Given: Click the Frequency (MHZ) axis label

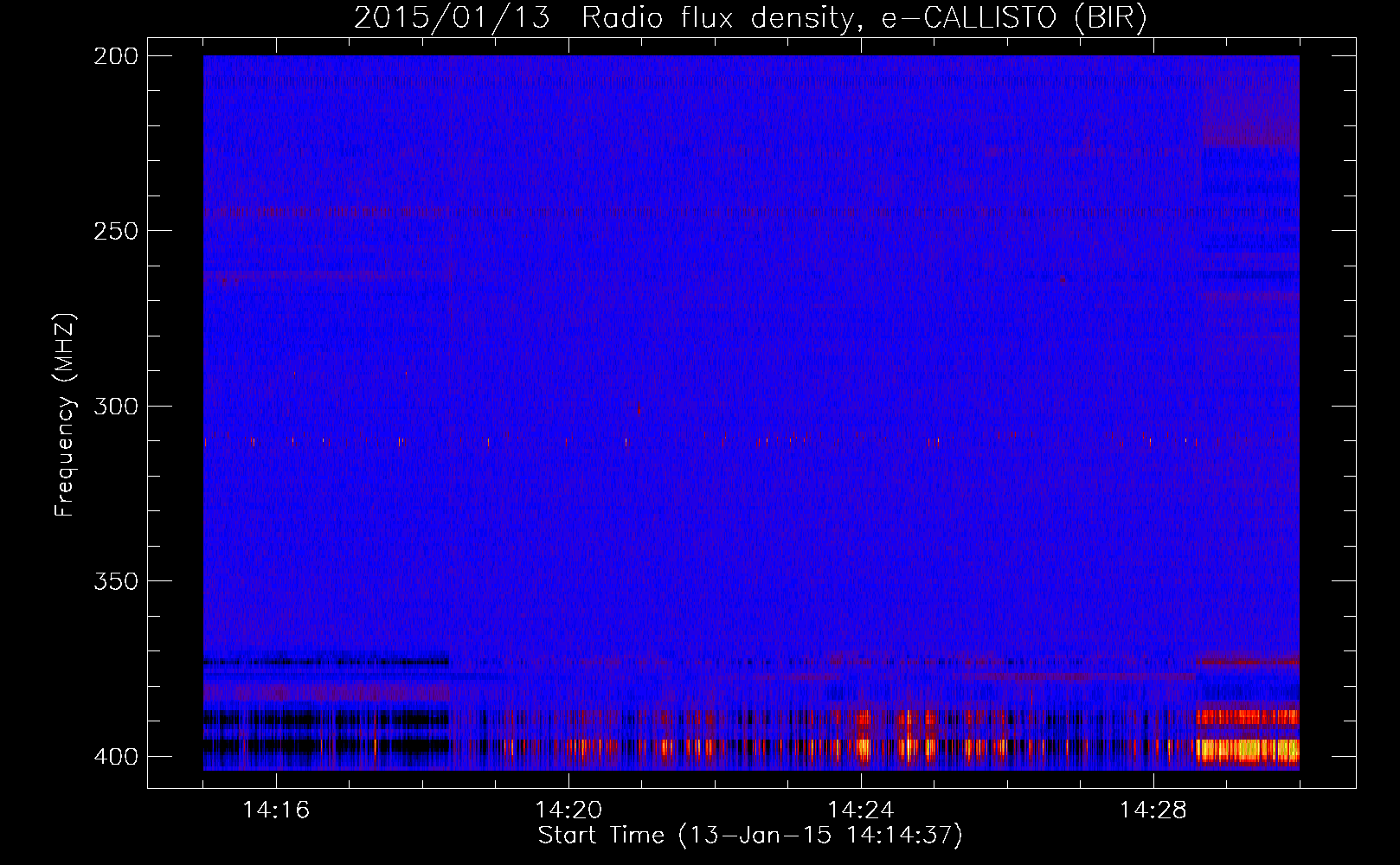Looking at the screenshot, I should click(x=64, y=415).
